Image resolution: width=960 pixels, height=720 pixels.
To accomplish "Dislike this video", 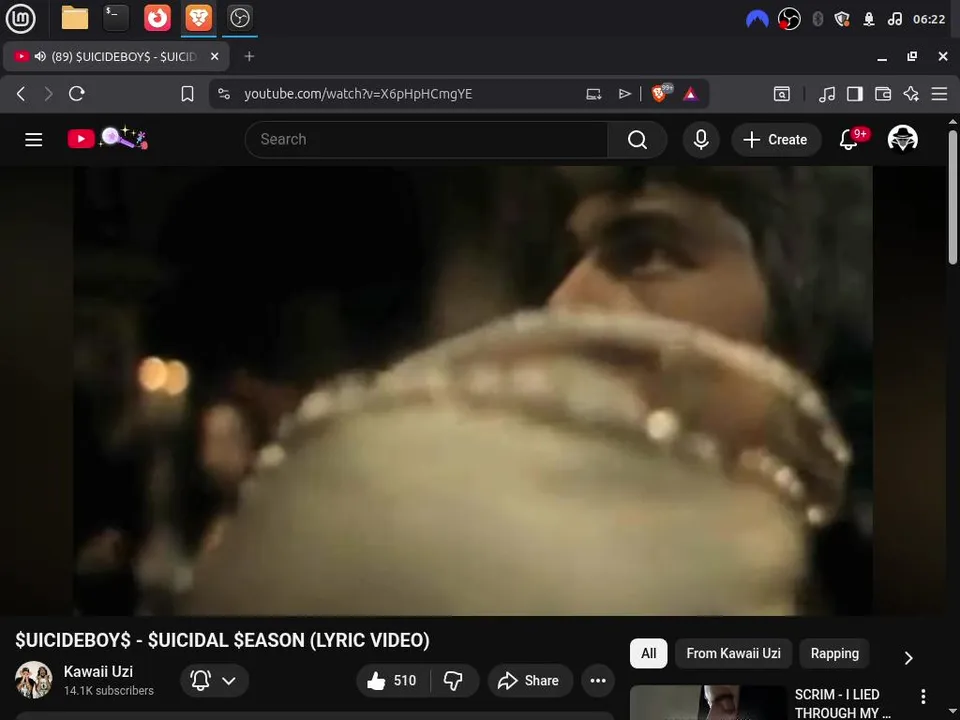I will pos(454,680).
